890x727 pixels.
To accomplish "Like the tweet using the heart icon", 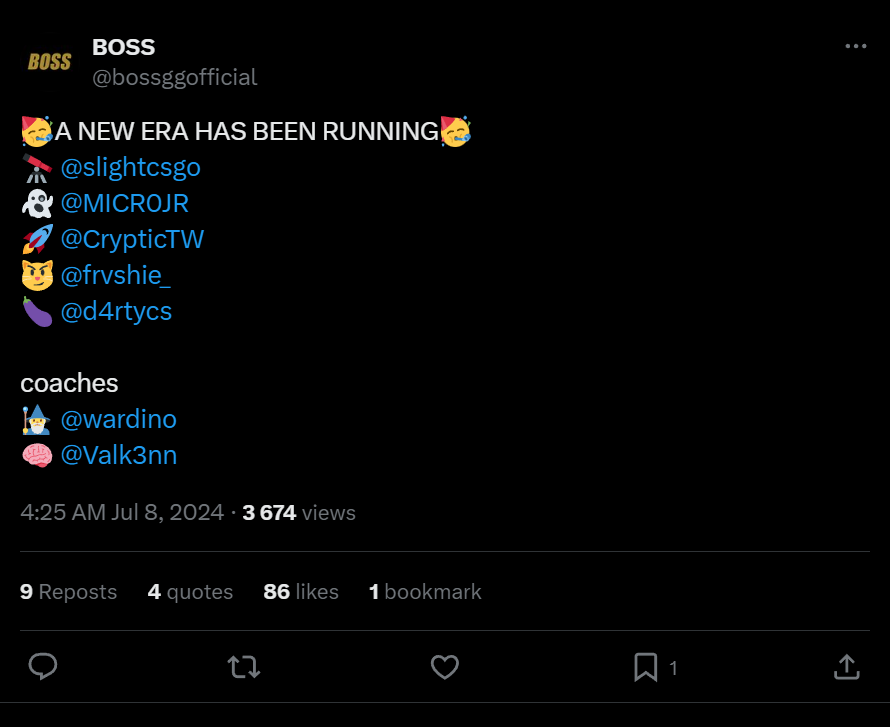I will 445,667.
